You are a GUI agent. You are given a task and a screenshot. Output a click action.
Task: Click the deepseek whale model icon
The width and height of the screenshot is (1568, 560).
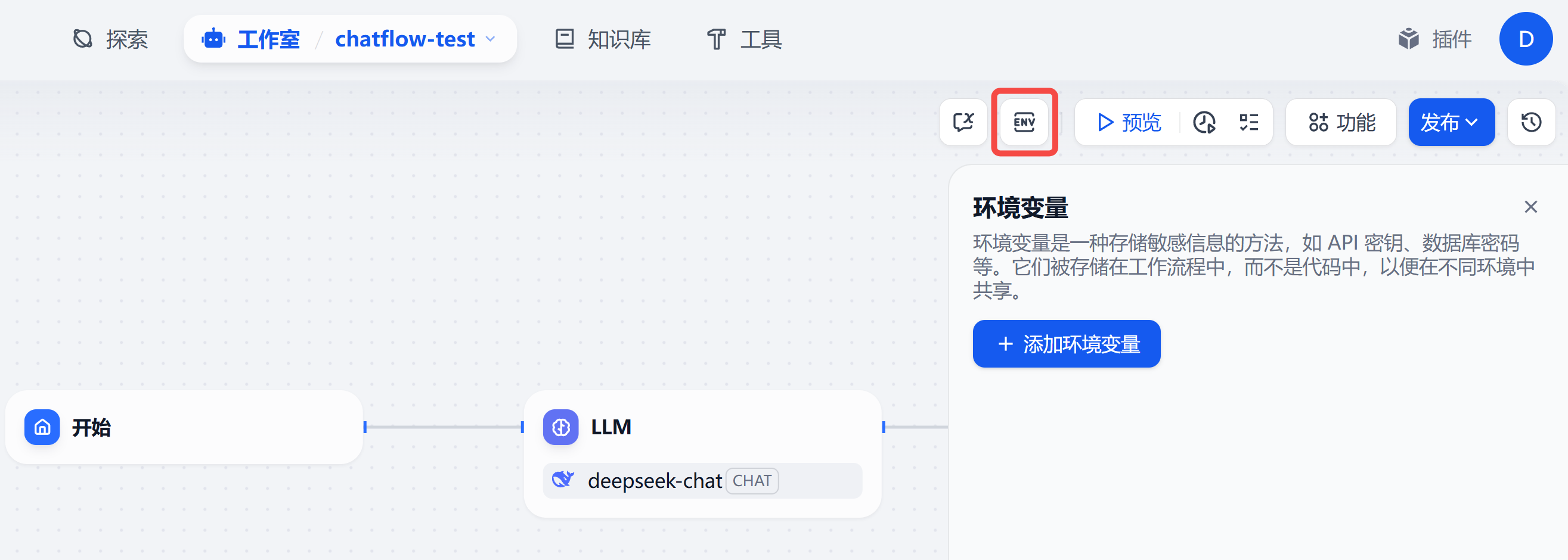[562, 480]
